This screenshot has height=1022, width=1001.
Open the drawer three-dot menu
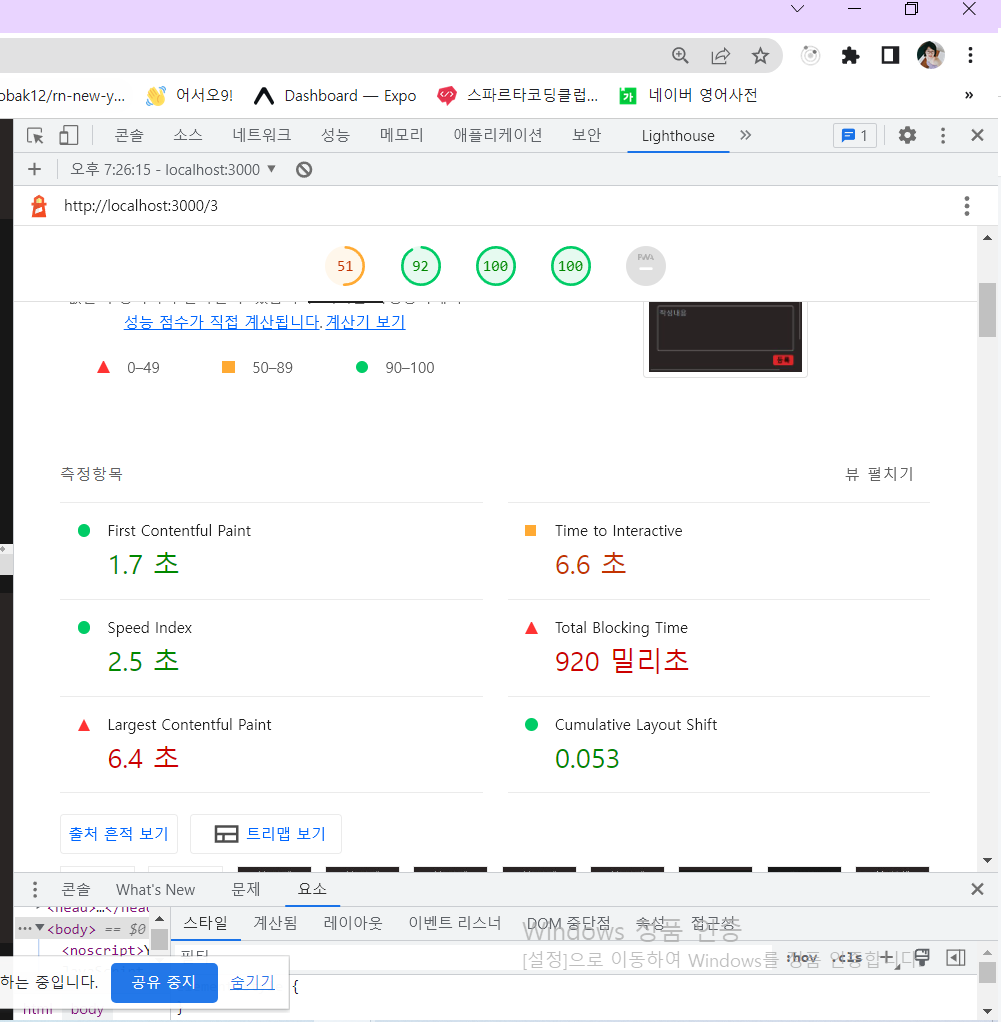35,889
